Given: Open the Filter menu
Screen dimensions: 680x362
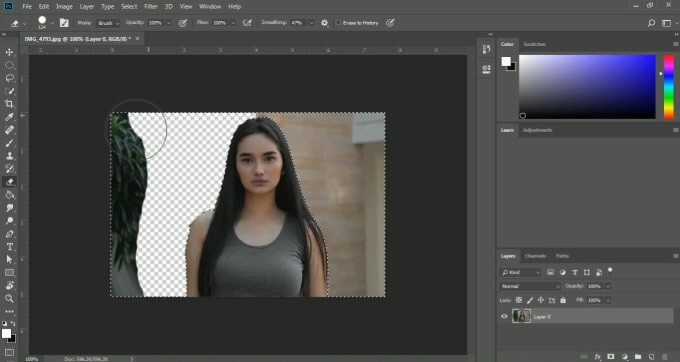Looking at the screenshot, I should tap(150, 7).
